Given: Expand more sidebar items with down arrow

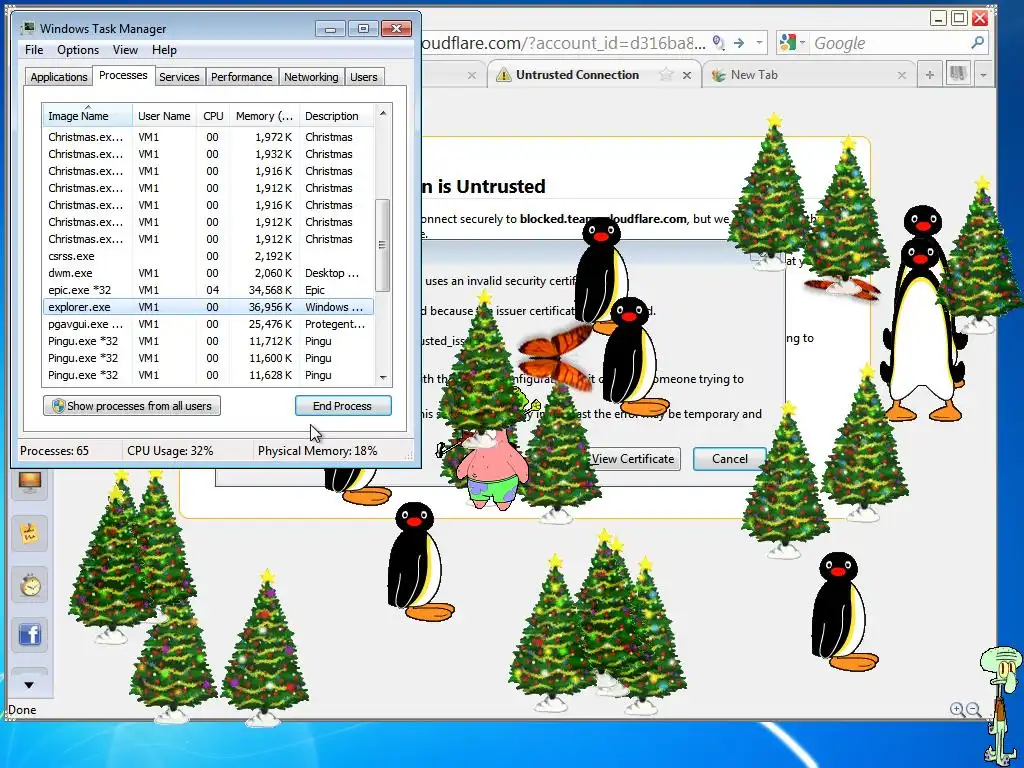Looking at the screenshot, I should [x=29, y=685].
